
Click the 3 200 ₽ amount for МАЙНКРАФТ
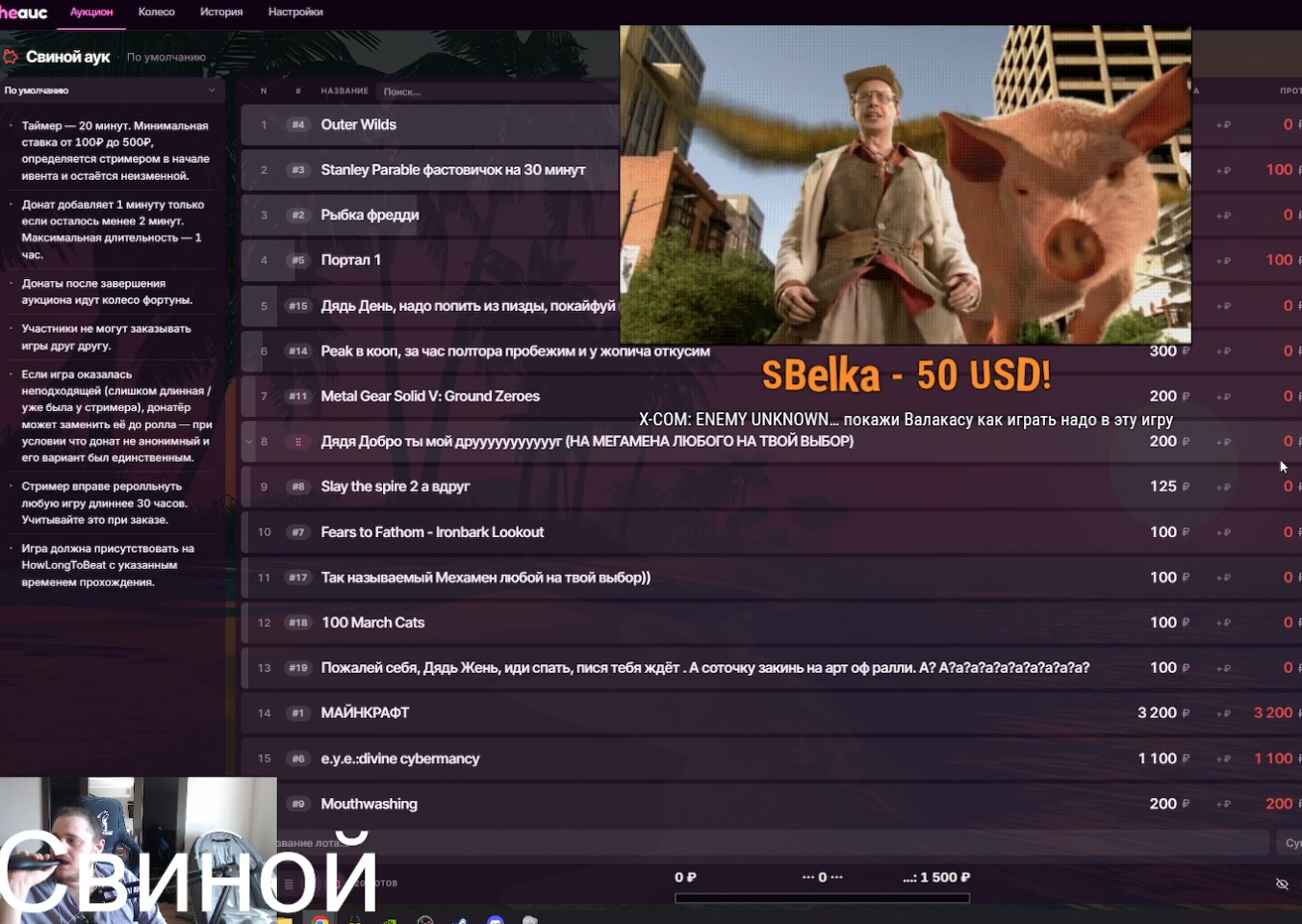(1163, 713)
